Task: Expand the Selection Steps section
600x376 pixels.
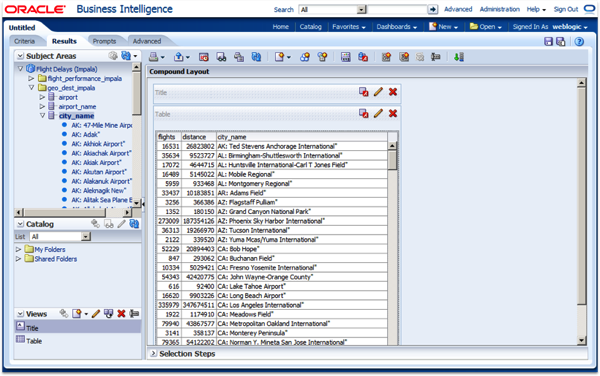Action: point(153,353)
